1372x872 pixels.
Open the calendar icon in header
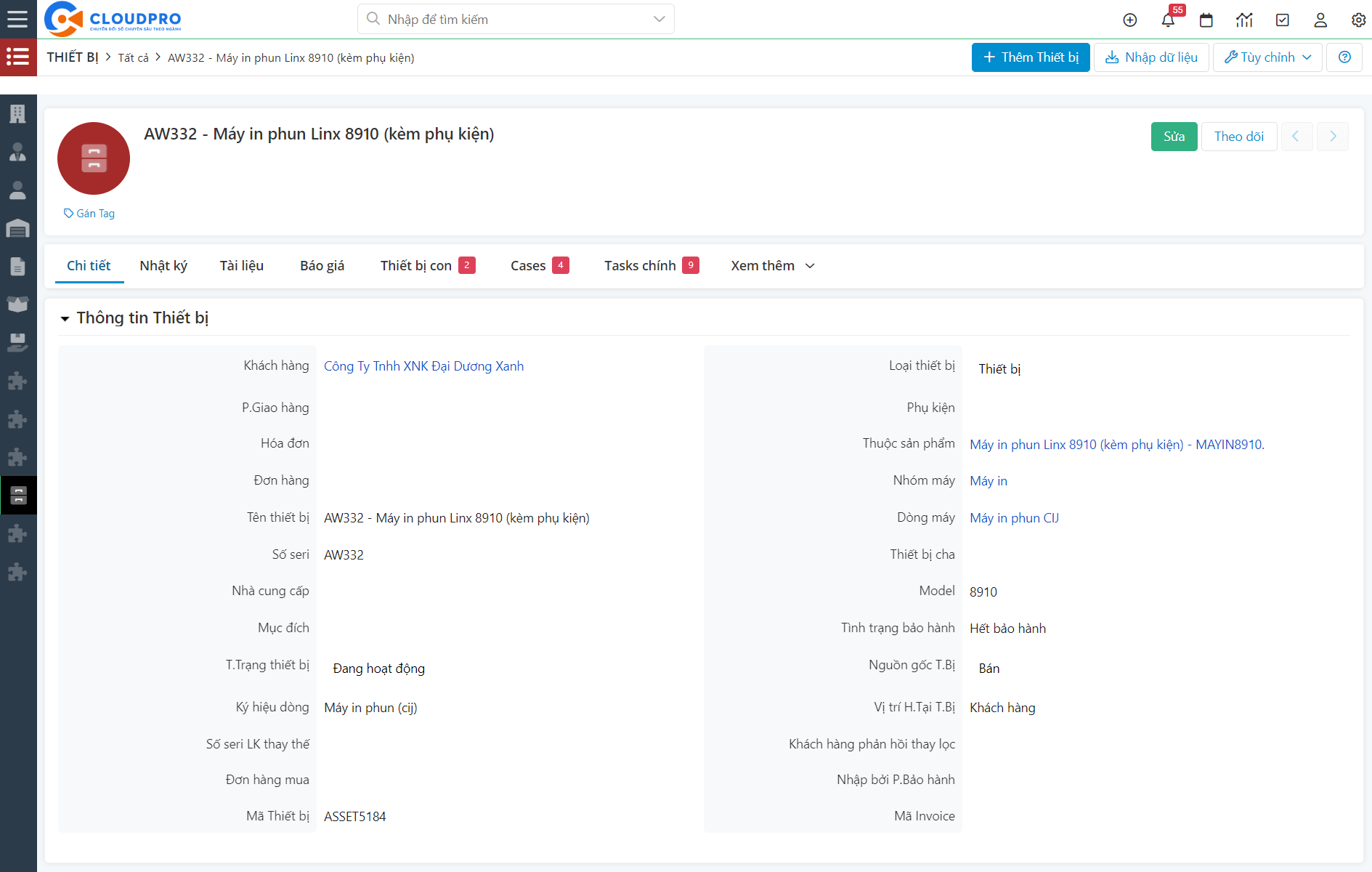[1206, 20]
